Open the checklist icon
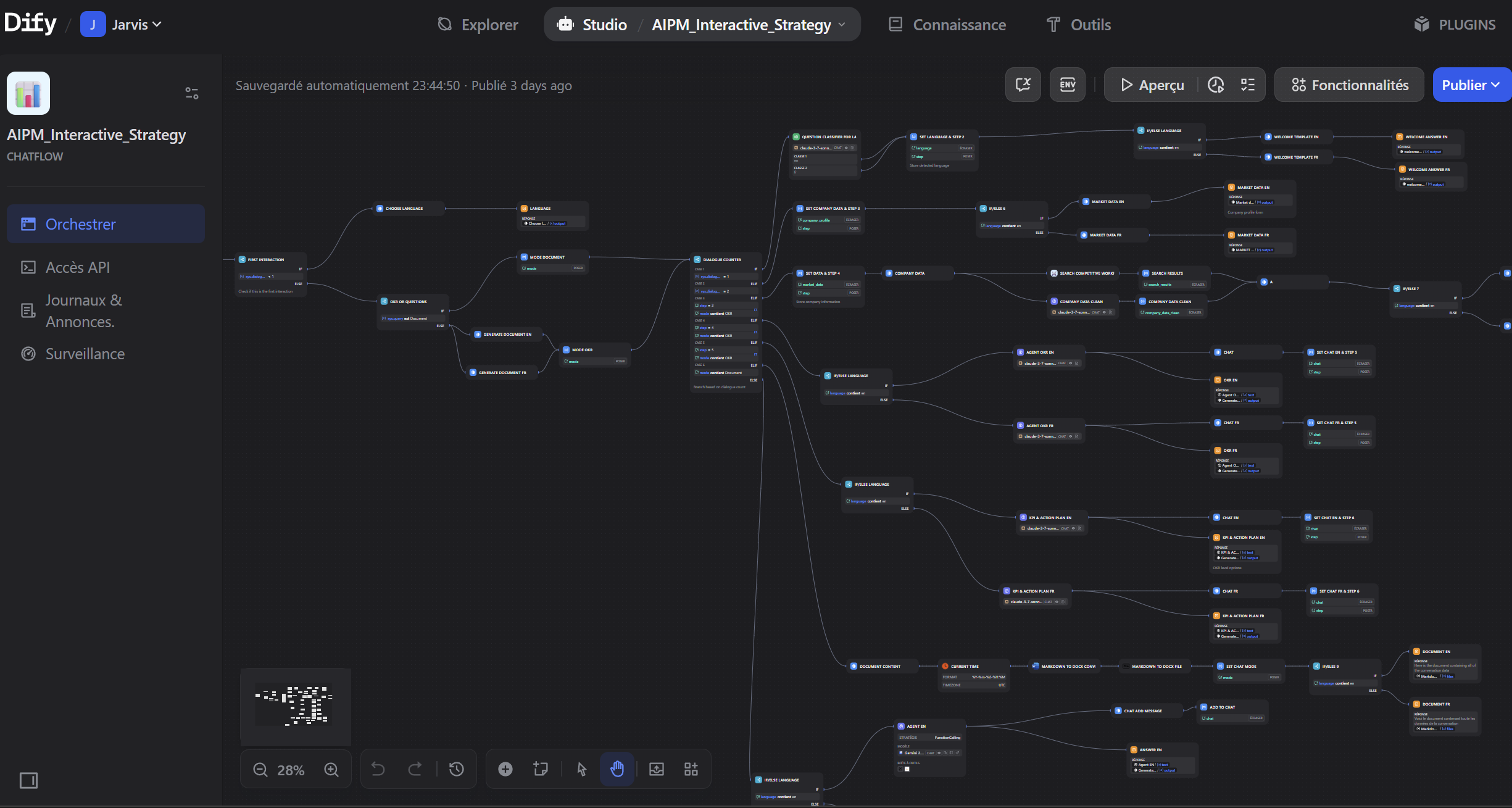 (1248, 85)
